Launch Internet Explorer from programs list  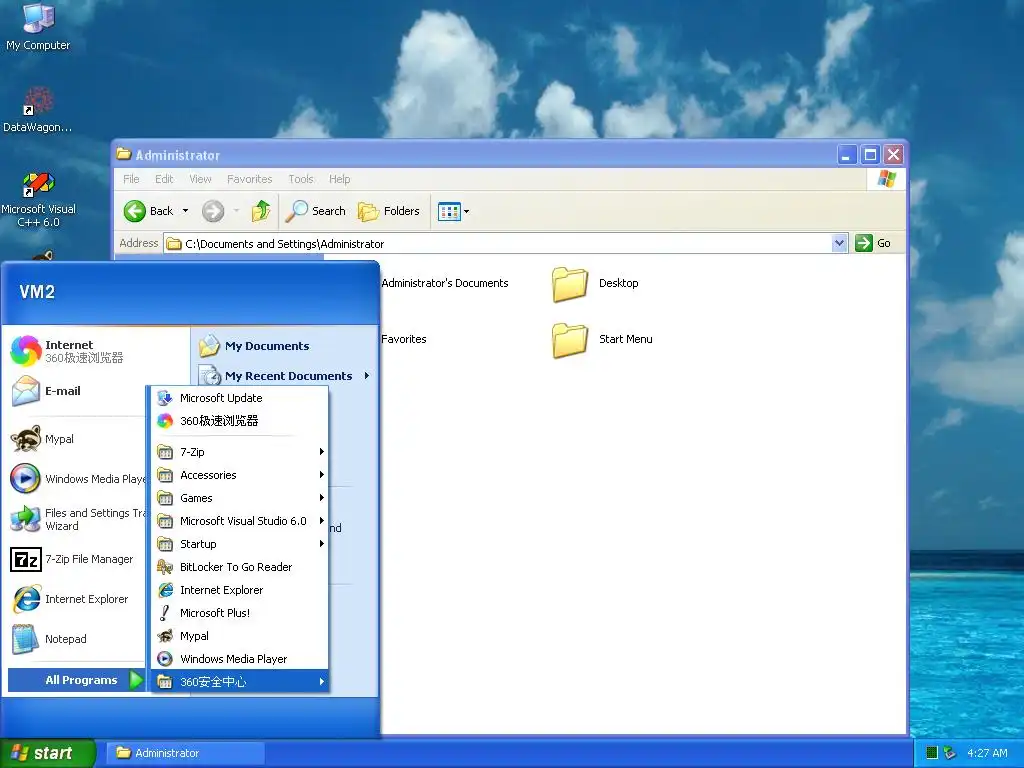click(x=240, y=590)
